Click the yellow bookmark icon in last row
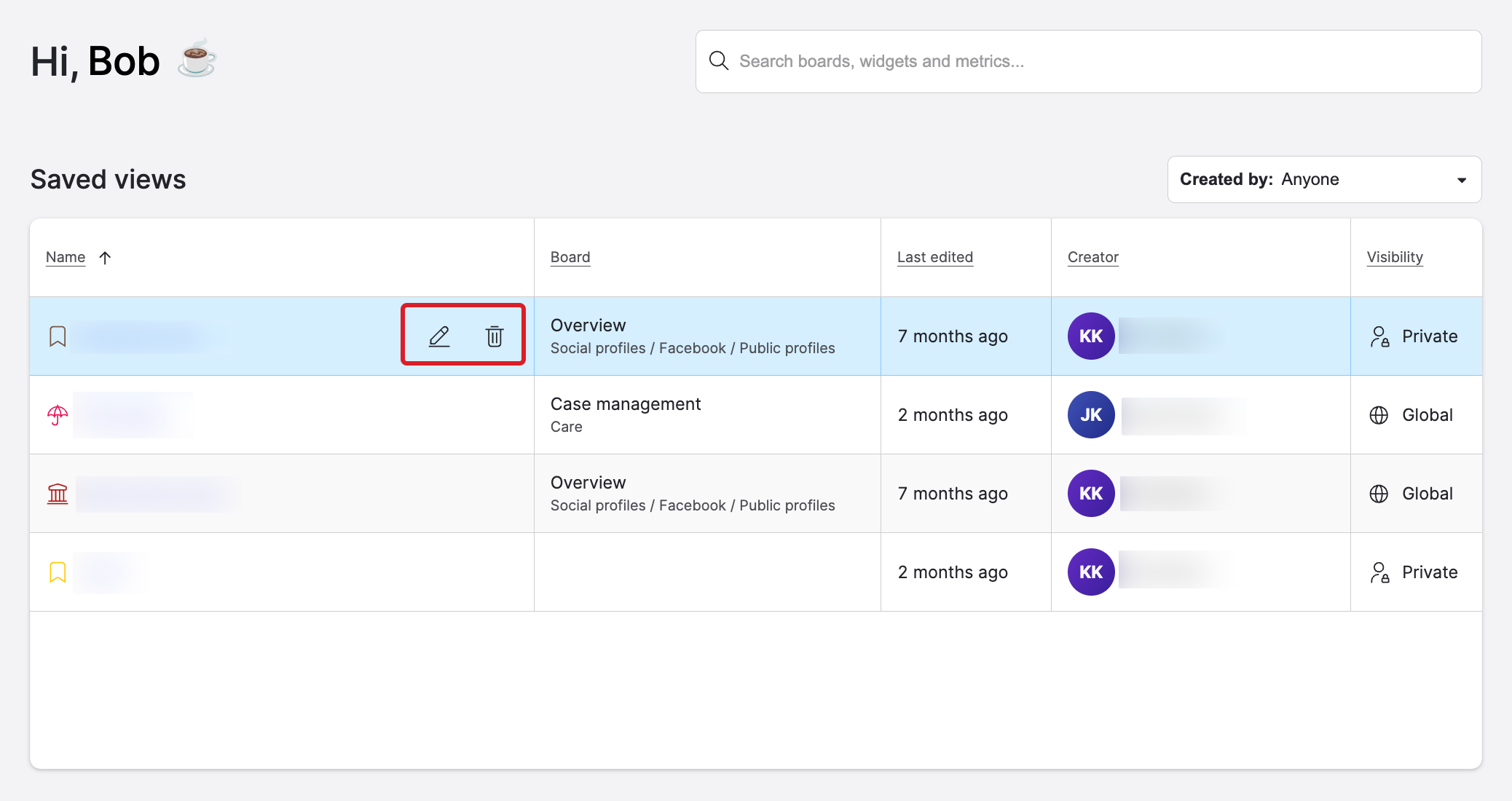The width and height of the screenshot is (1512, 801). pos(58,572)
